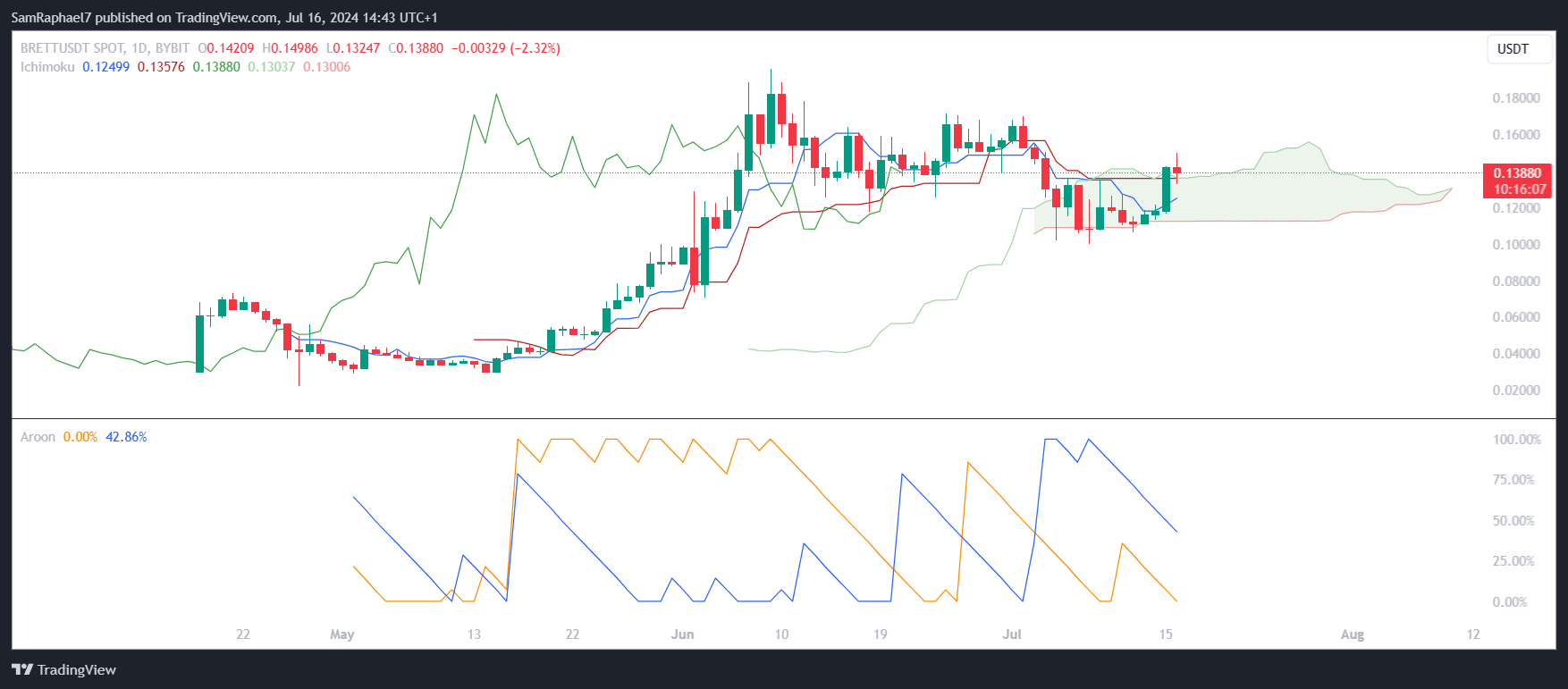The height and width of the screenshot is (689, 1568).
Task: Click the publisher line SamRaphael7 published on TradingView.com
Action: click(224, 18)
